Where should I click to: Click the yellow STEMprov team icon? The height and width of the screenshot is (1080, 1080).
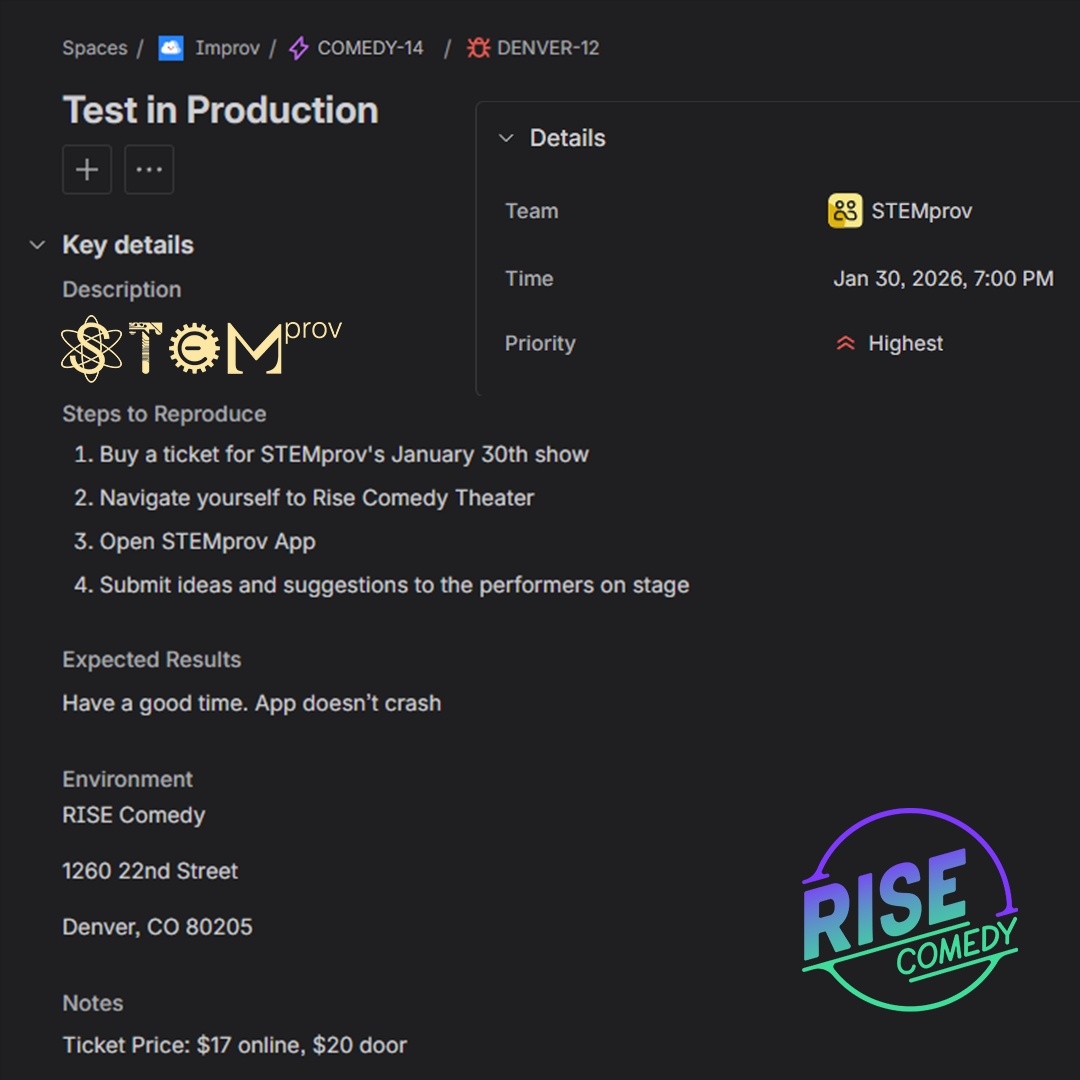(x=845, y=211)
